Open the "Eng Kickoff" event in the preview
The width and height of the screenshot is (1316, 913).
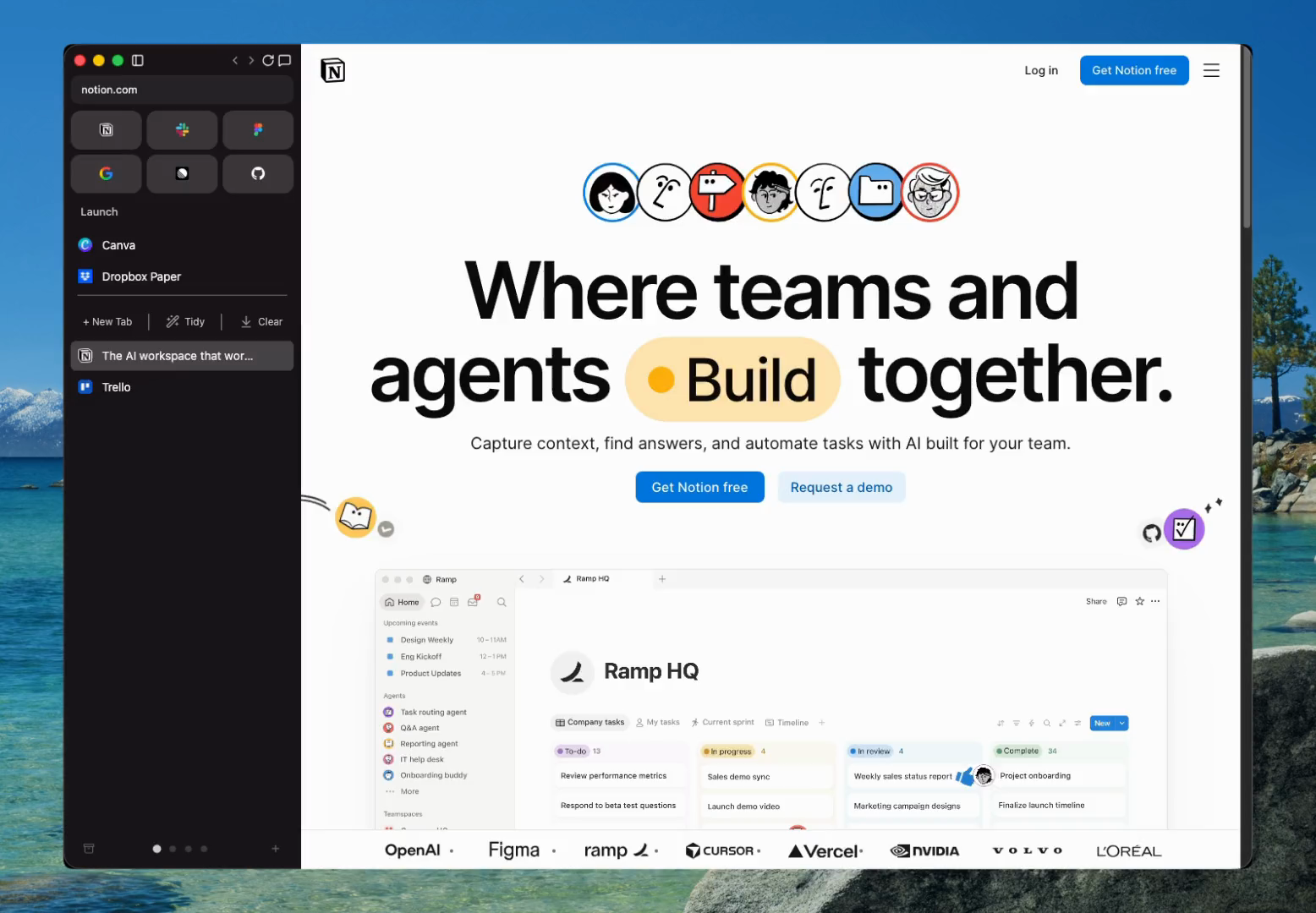coord(446,657)
